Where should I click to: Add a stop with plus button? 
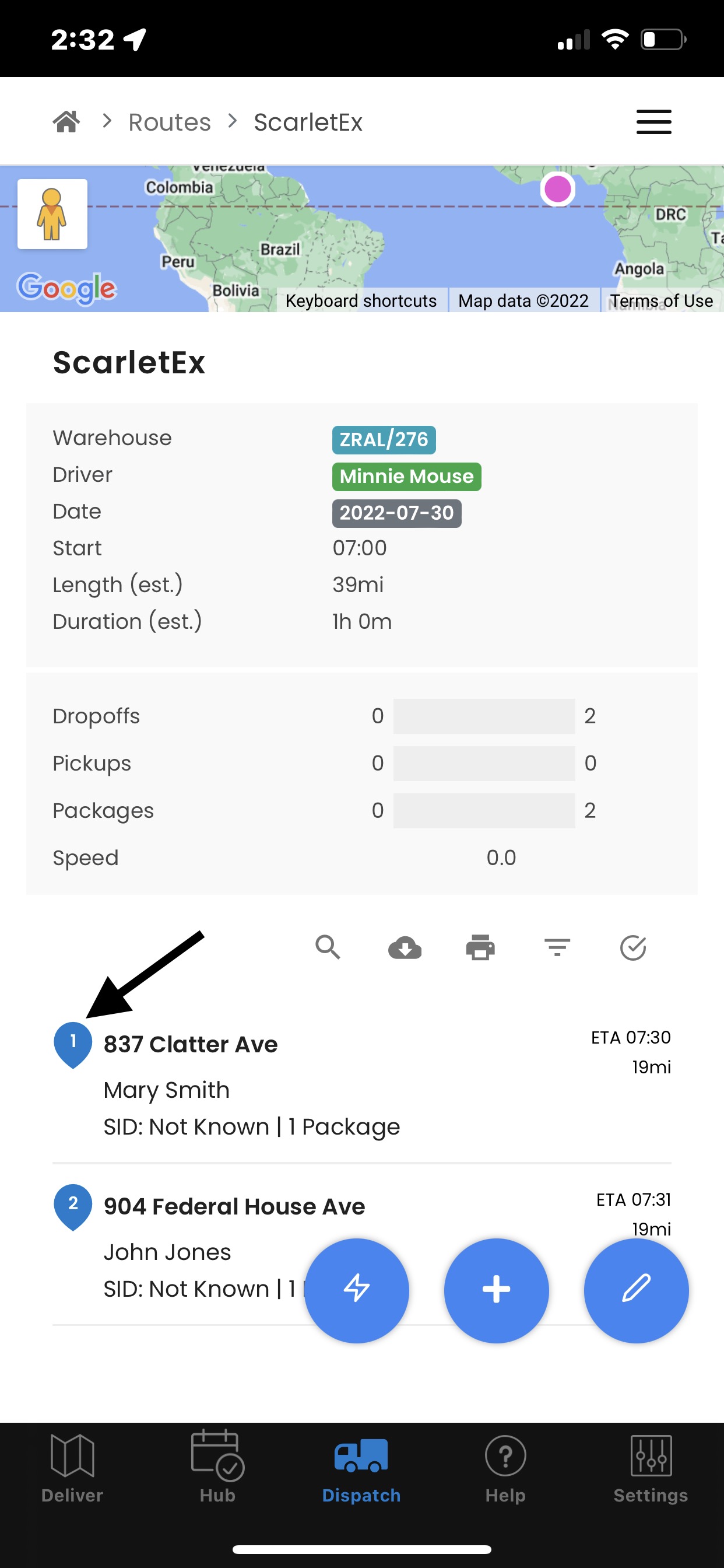(497, 1290)
